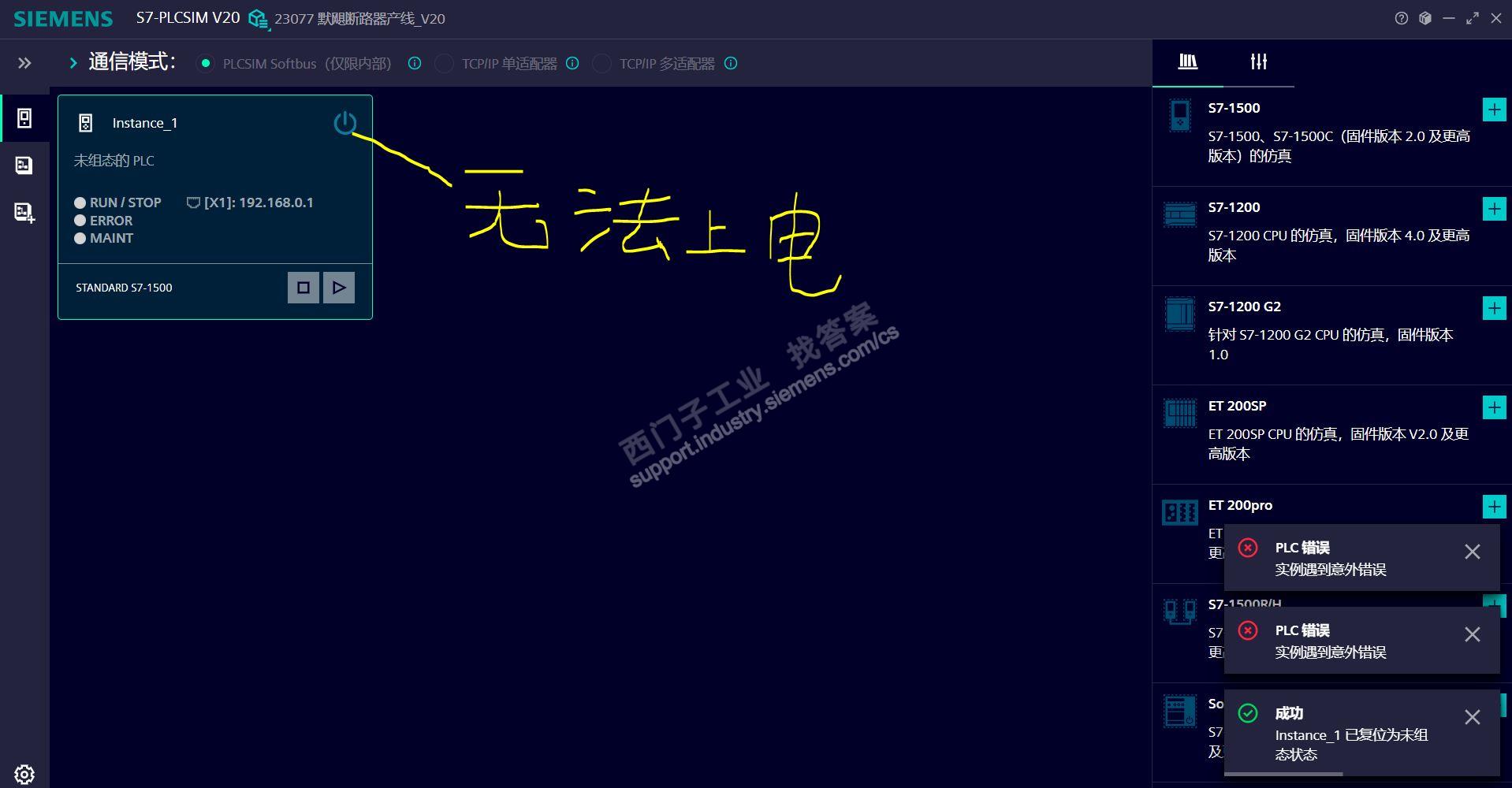
Task: Dismiss the second PLC 错误 notification
Action: pos(1473,634)
